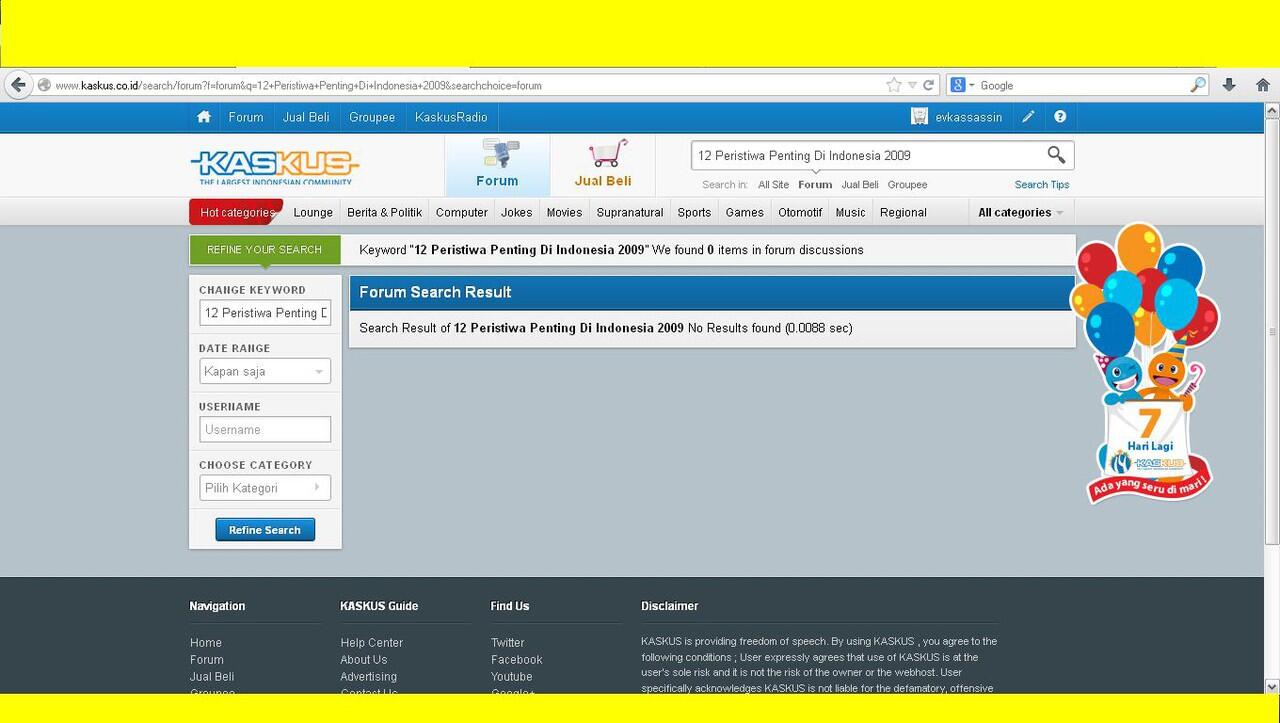Search in Forum option
1280x723 pixels.
click(x=815, y=184)
